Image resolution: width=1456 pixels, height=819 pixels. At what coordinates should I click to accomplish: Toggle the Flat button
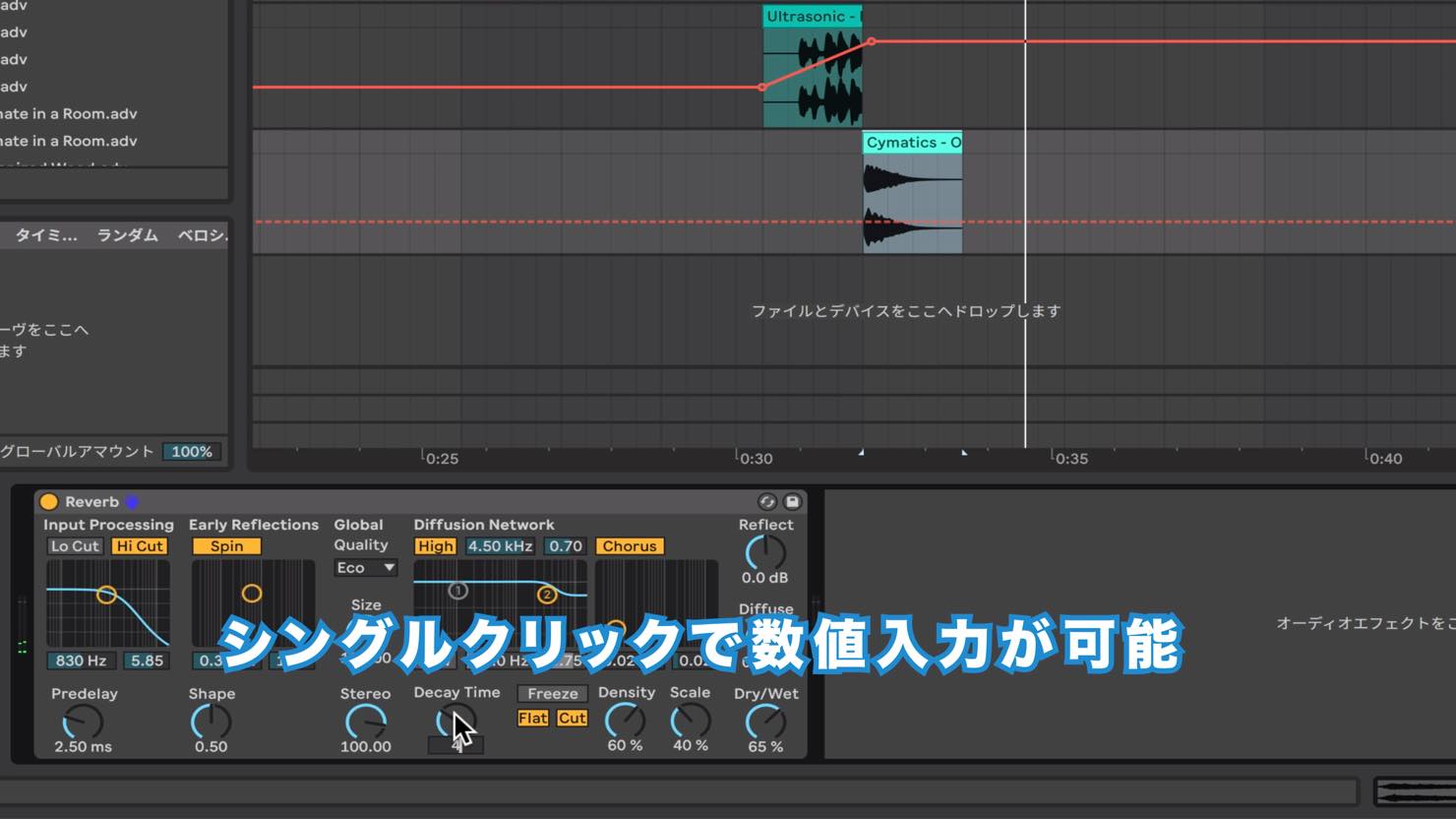coord(532,719)
